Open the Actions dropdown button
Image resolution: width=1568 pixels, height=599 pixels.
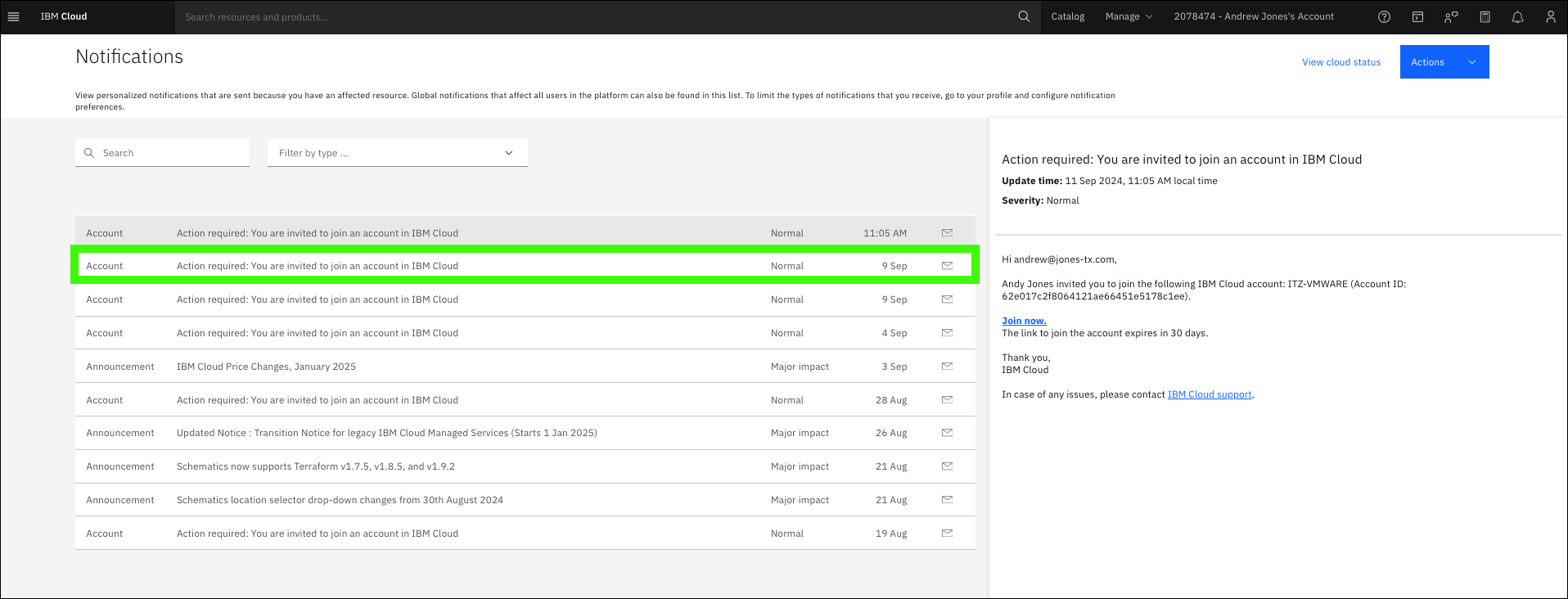[x=1444, y=62]
